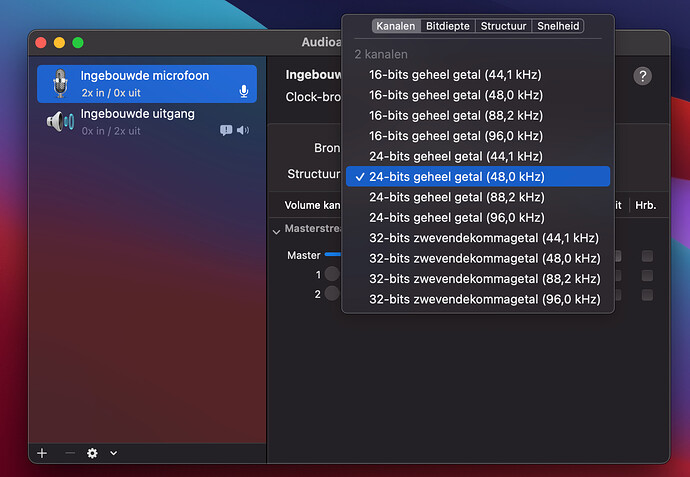Choose 16-bits geheel getal (88,2 kHz)
The height and width of the screenshot is (477, 690).
pos(478,115)
